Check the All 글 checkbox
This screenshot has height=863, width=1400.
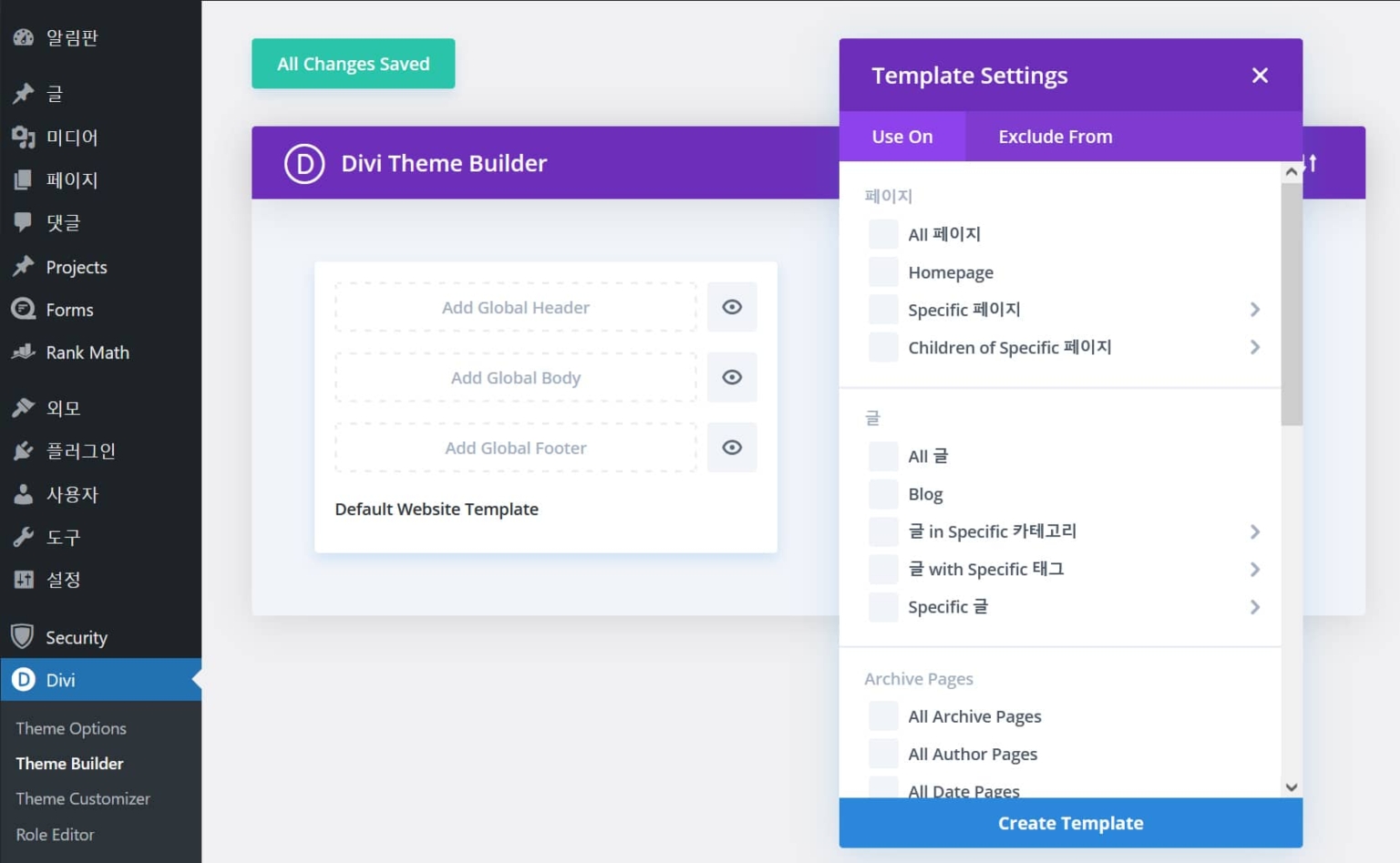(883, 457)
